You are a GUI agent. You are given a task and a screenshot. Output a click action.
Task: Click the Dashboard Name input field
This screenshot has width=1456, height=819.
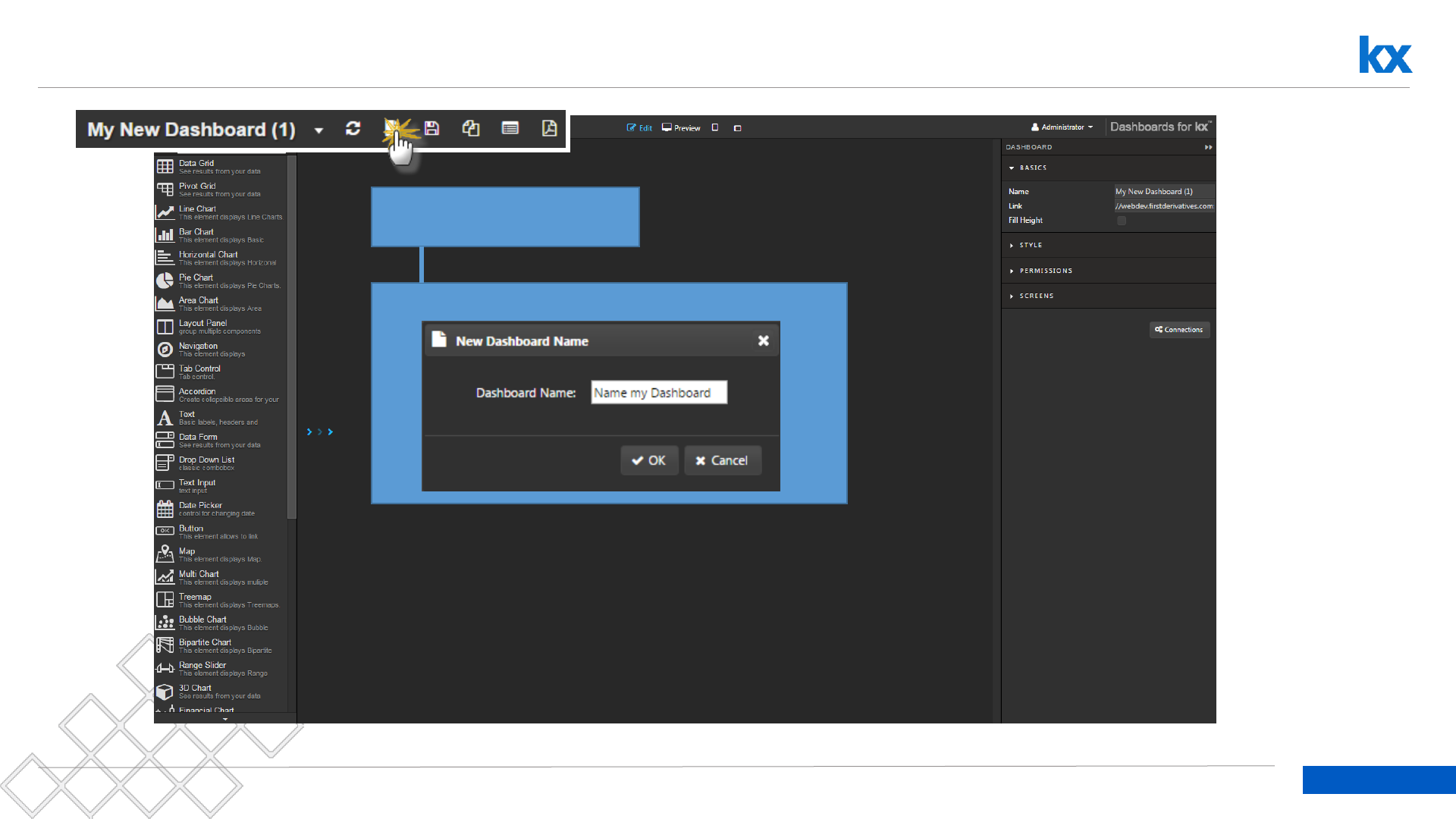tap(658, 393)
